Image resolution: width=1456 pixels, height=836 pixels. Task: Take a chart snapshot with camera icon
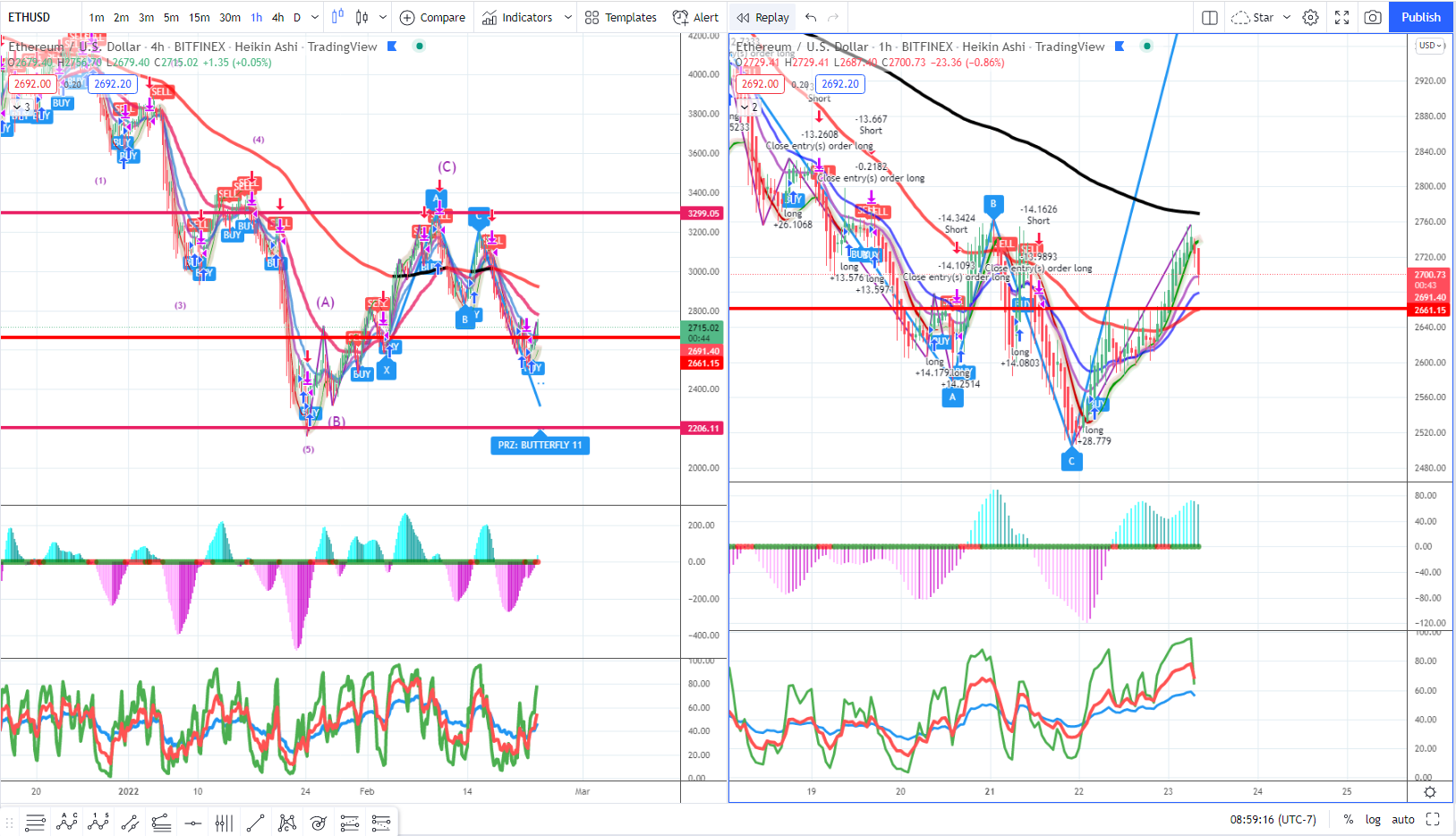pyautogui.click(x=1372, y=17)
